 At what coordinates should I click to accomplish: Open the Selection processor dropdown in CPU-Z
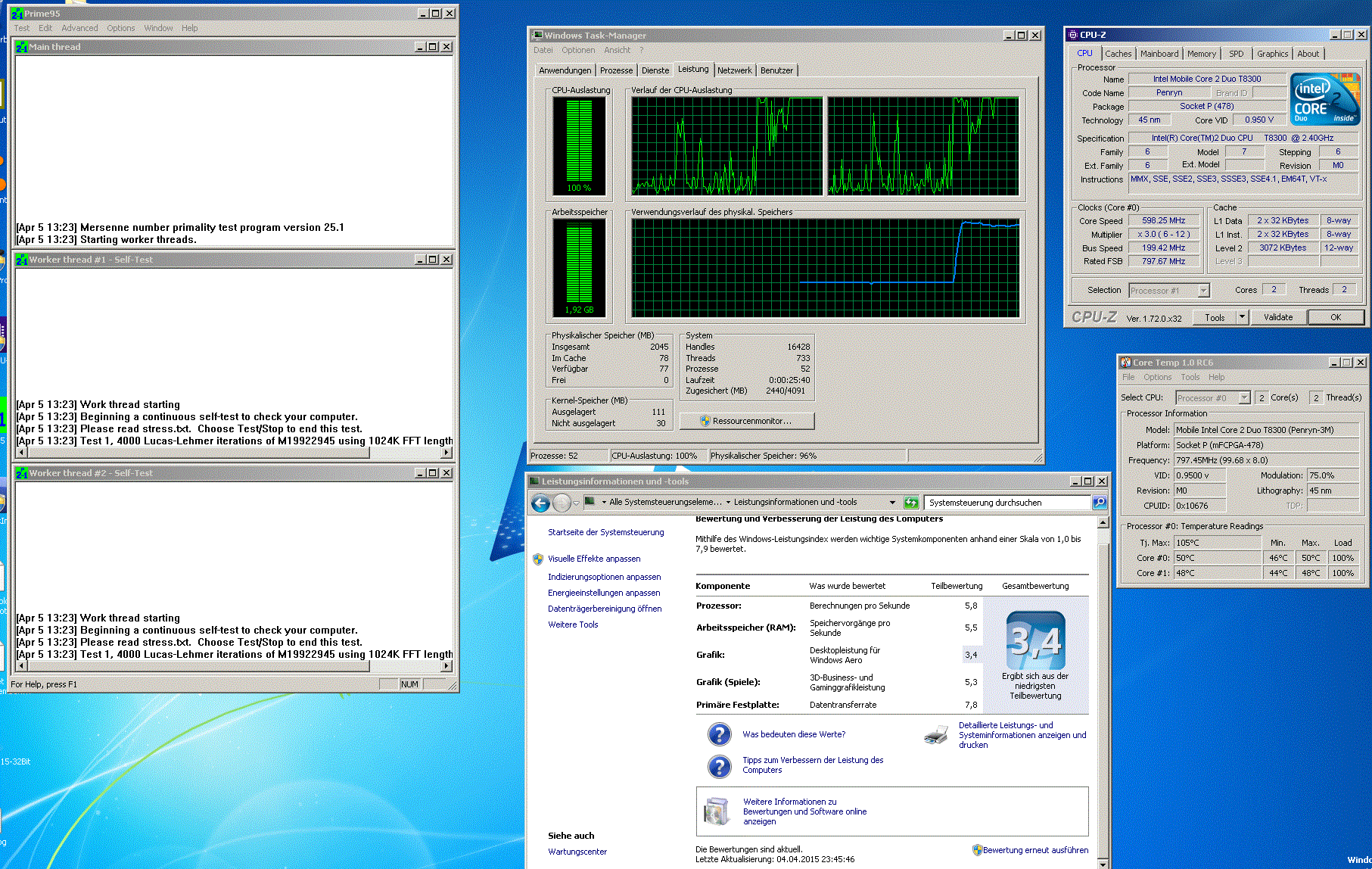click(x=1204, y=291)
